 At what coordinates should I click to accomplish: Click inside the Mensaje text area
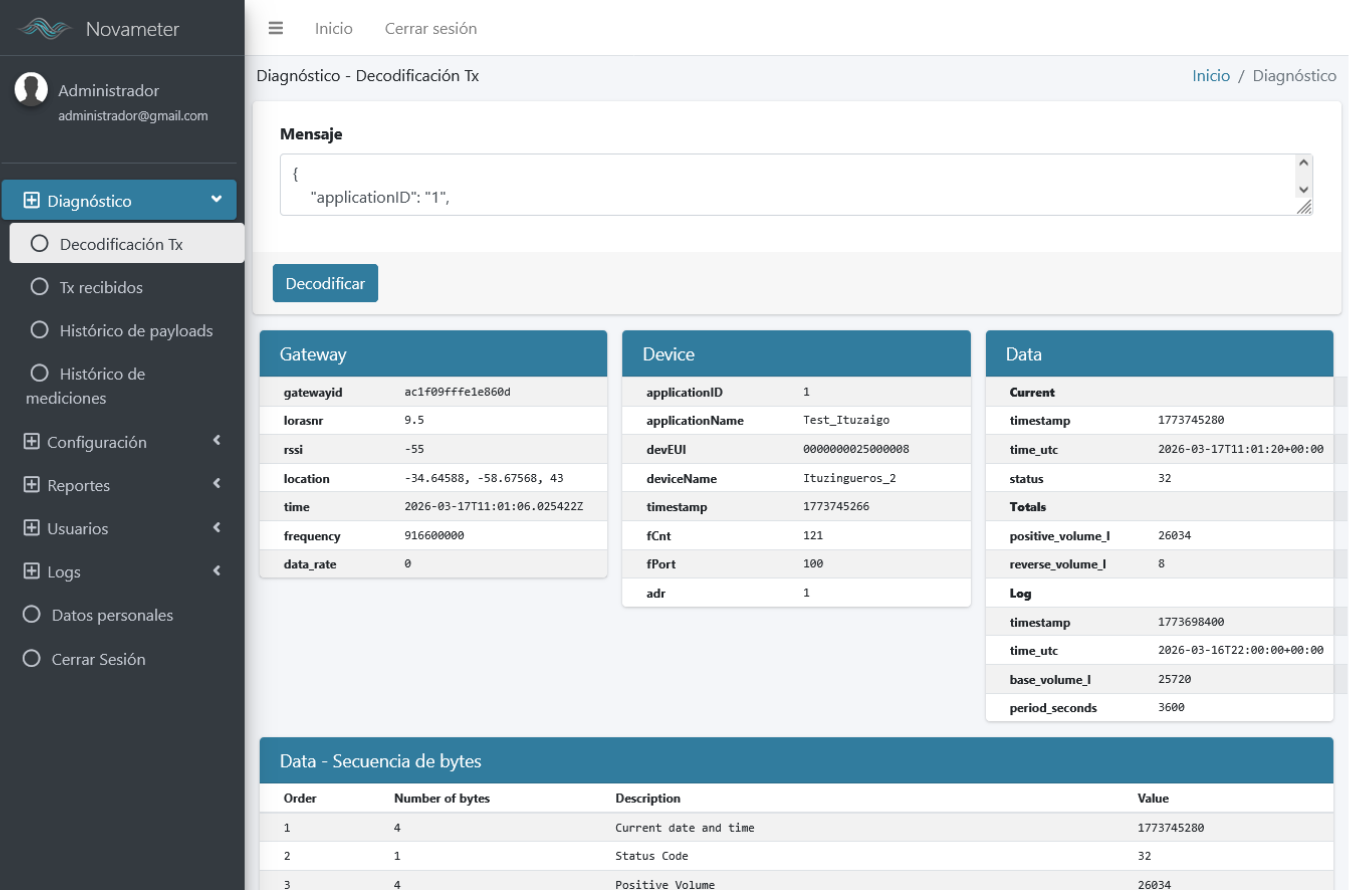click(780, 185)
